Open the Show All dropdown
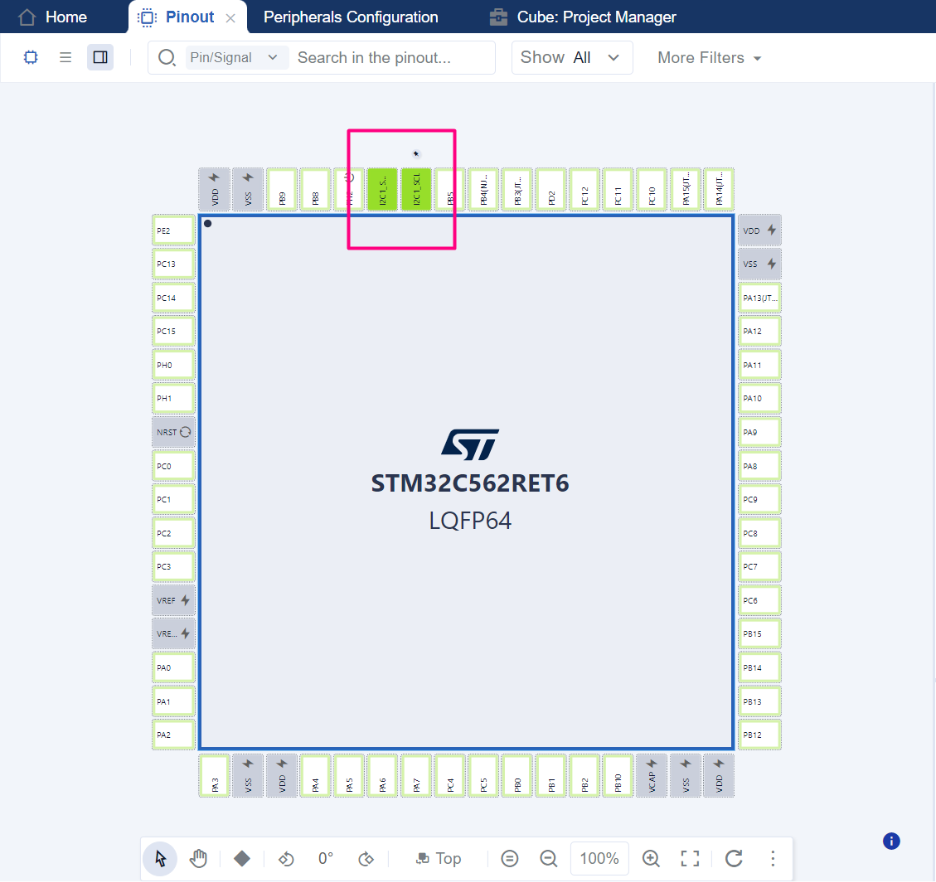Image resolution: width=936 pixels, height=882 pixels. [x=571, y=58]
